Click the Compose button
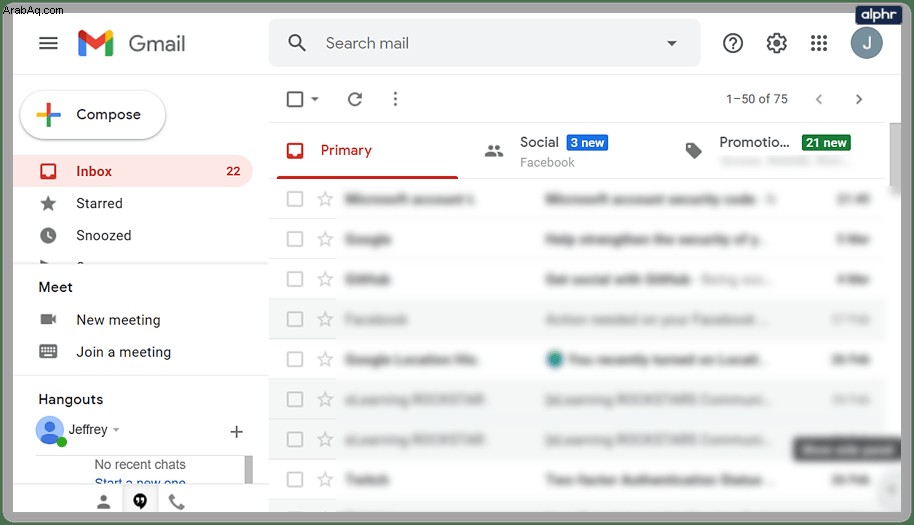The image size is (914, 525). coord(93,115)
